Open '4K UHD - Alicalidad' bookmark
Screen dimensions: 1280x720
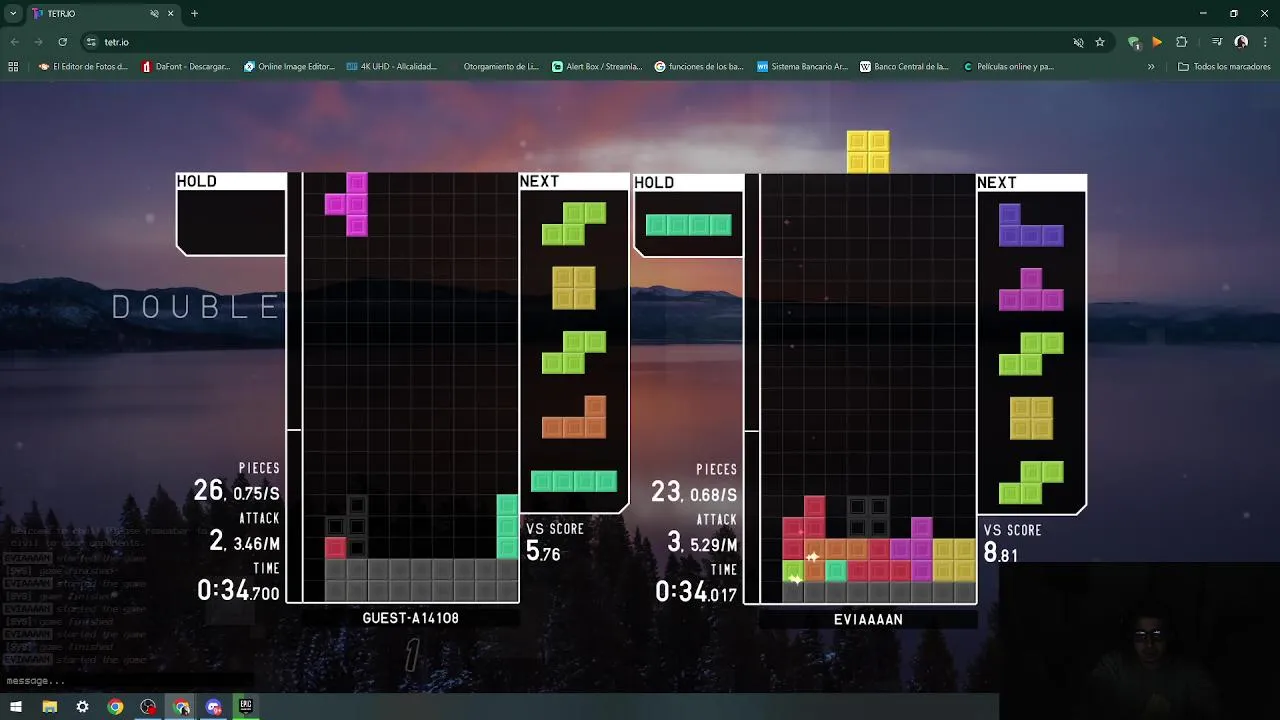(392, 67)
